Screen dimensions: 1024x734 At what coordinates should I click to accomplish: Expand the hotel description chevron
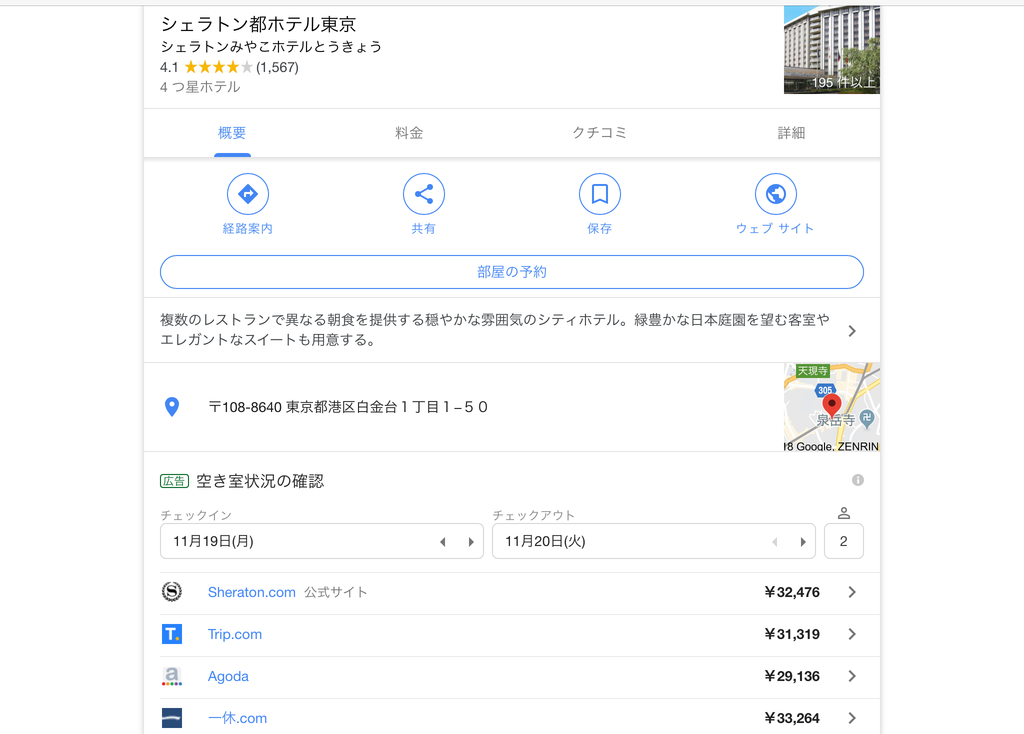(x=852, y=331)
